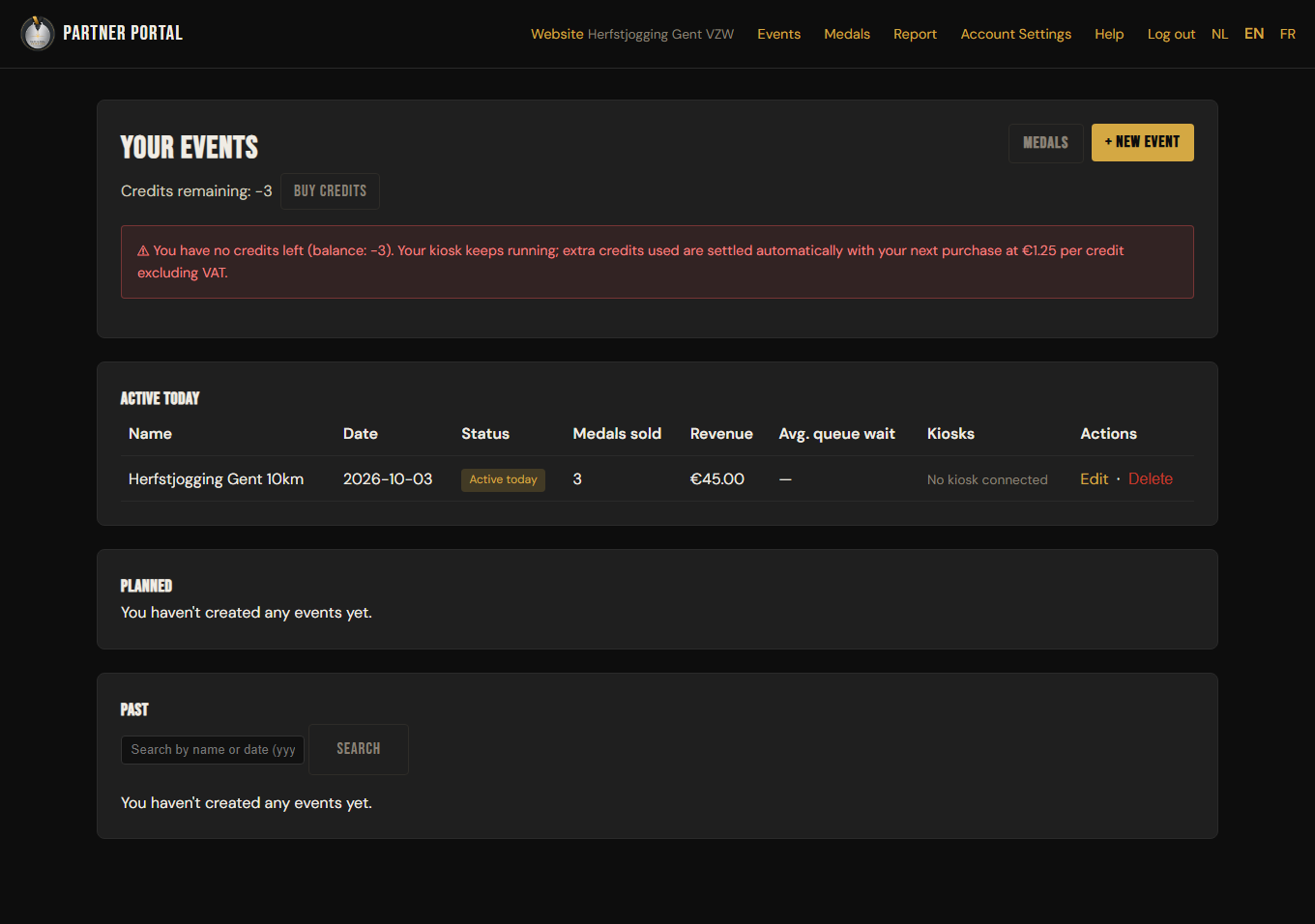The image size is (1315, 924).
Task: Click the 'Avg. queue wait' column header
Action: [x=836, y=433]
